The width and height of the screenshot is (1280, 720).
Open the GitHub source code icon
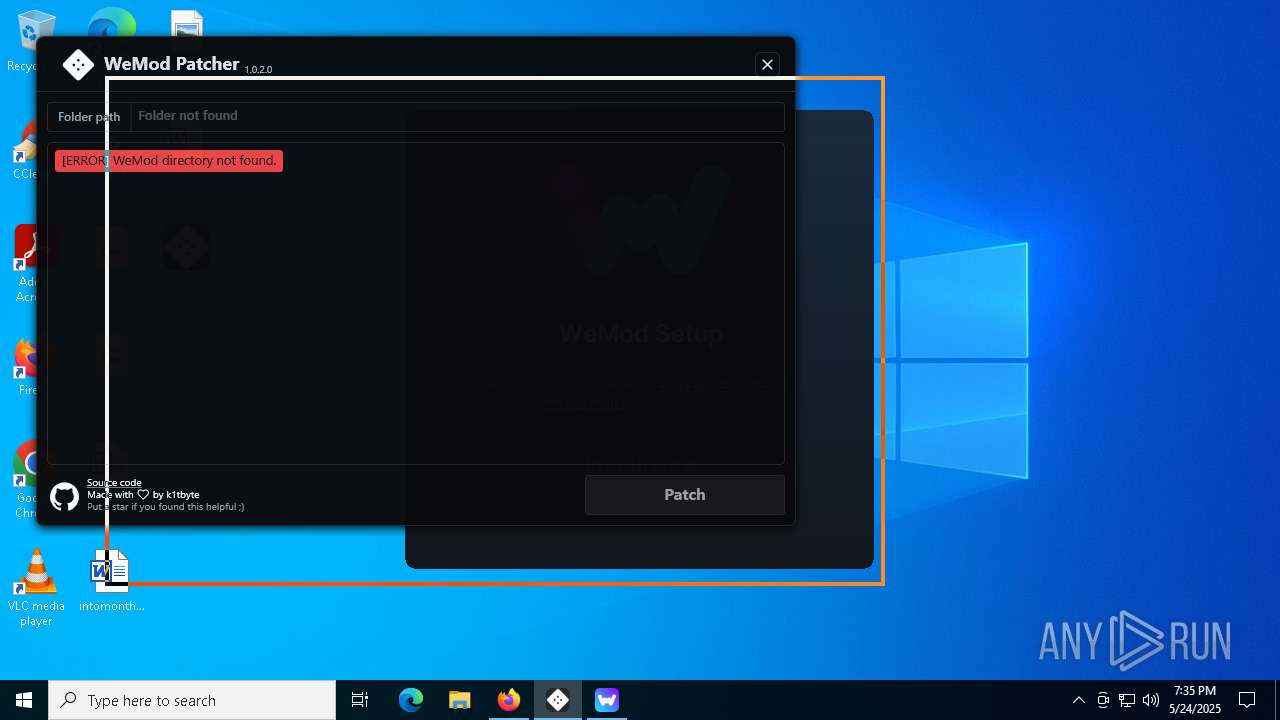[64, 496]
